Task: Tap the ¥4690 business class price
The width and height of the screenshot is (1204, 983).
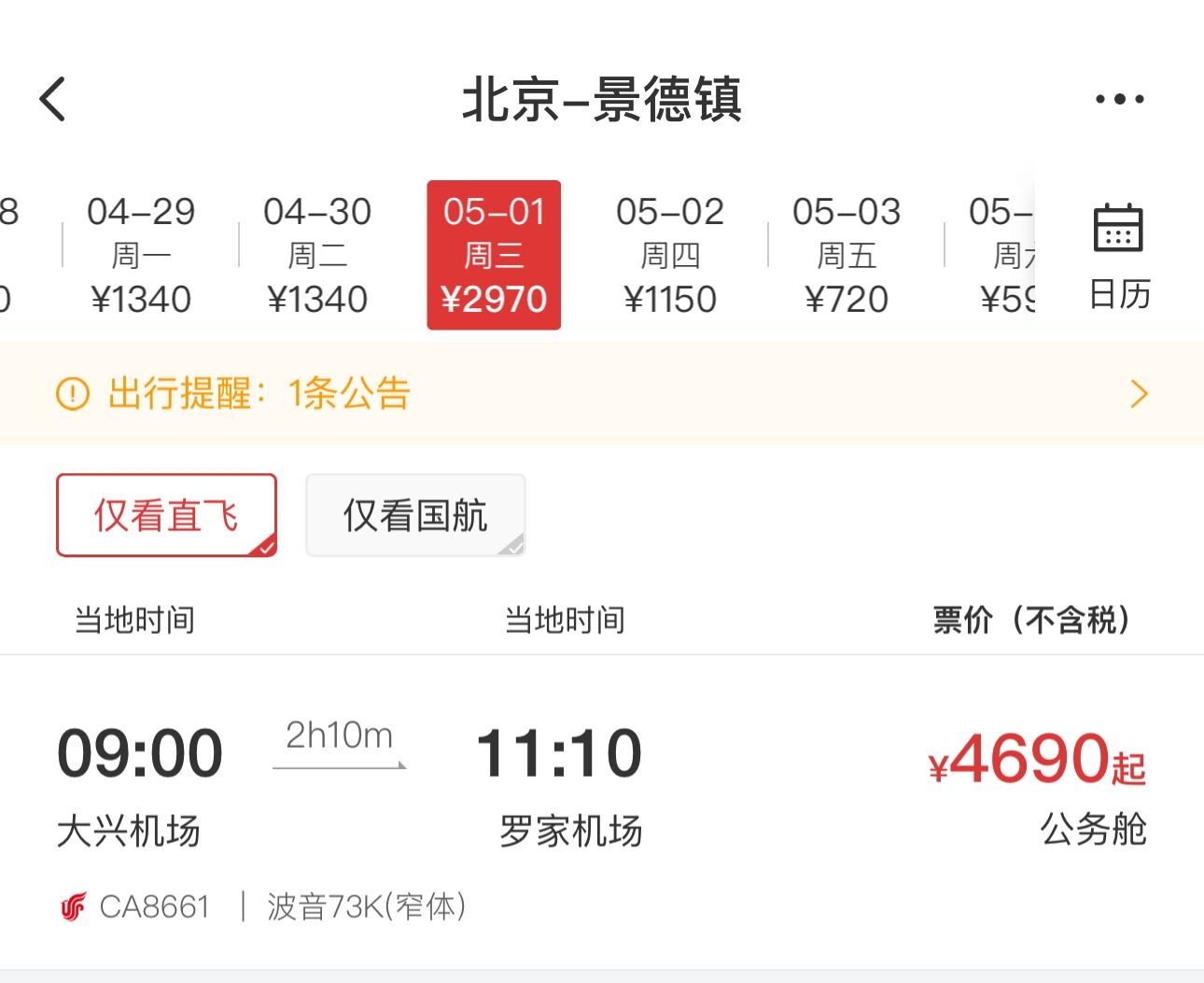Action: point(1037,758)
